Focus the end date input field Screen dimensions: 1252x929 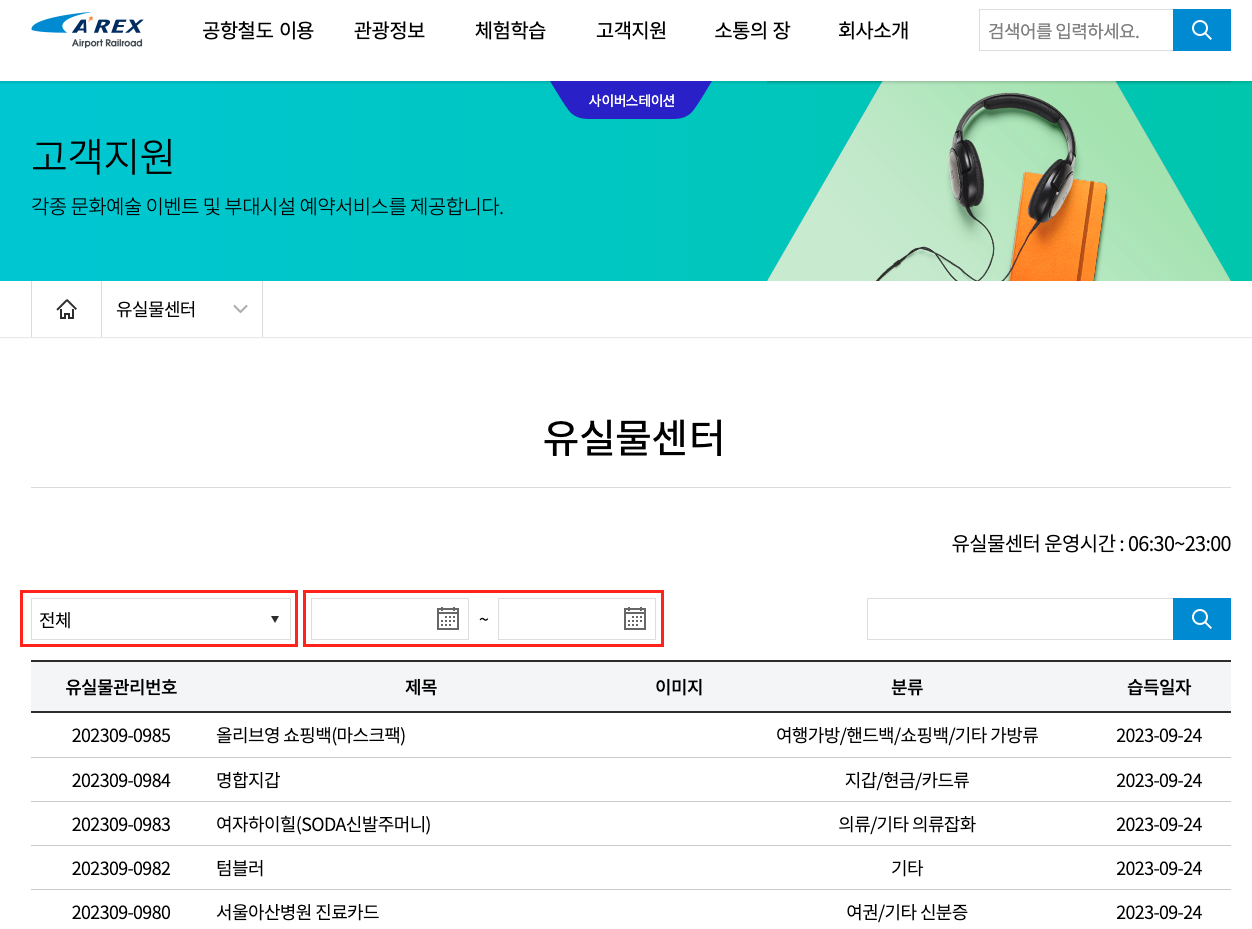[x=577, y=619]
